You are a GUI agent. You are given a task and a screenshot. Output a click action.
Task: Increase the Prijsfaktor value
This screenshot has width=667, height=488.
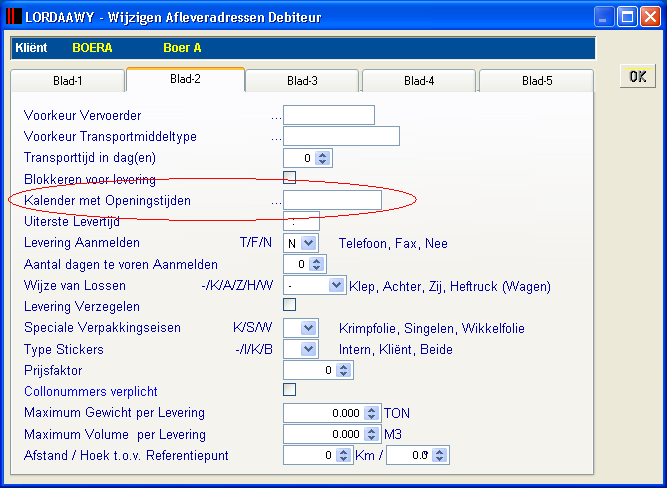pos(343,367)
